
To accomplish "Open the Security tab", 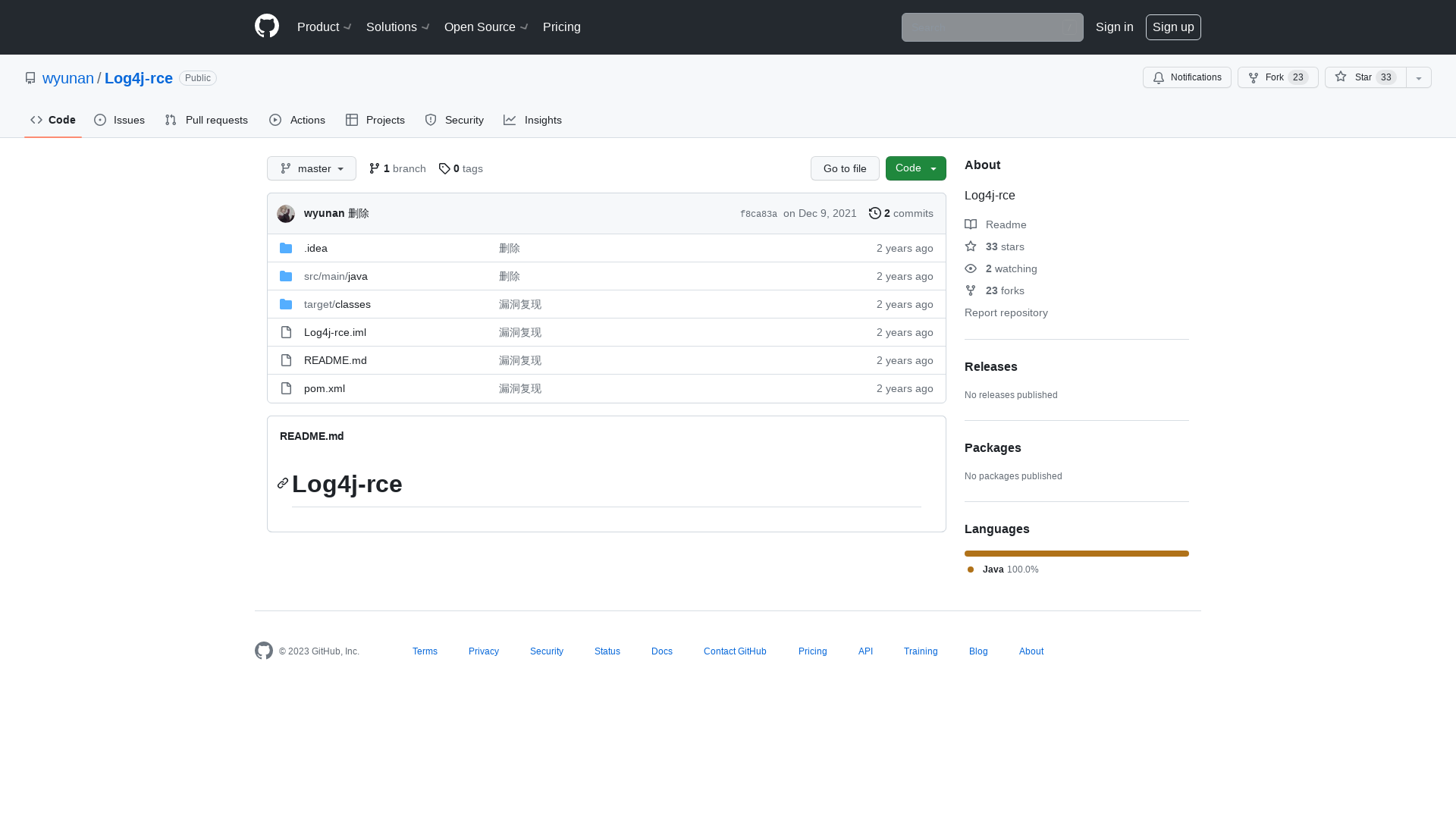I will (x=454, y=120).
